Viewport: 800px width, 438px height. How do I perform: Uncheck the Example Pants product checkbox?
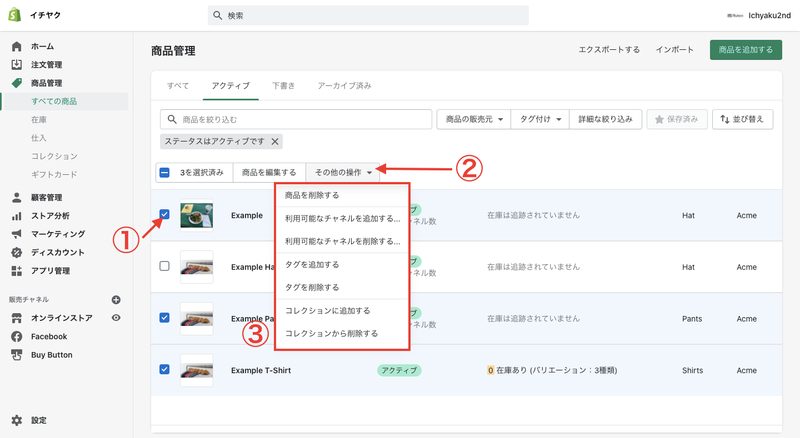(x=164, y=318)
